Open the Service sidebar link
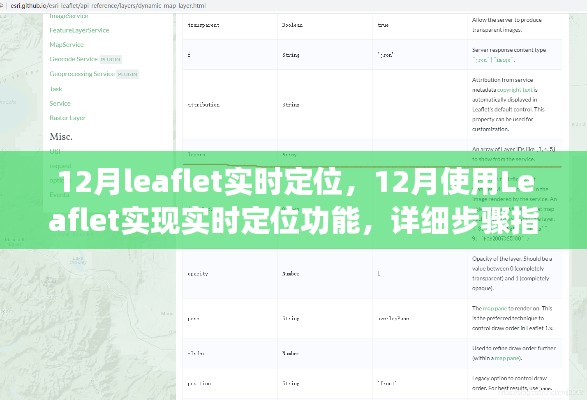 pyautogui.click(x=60, y=103)
